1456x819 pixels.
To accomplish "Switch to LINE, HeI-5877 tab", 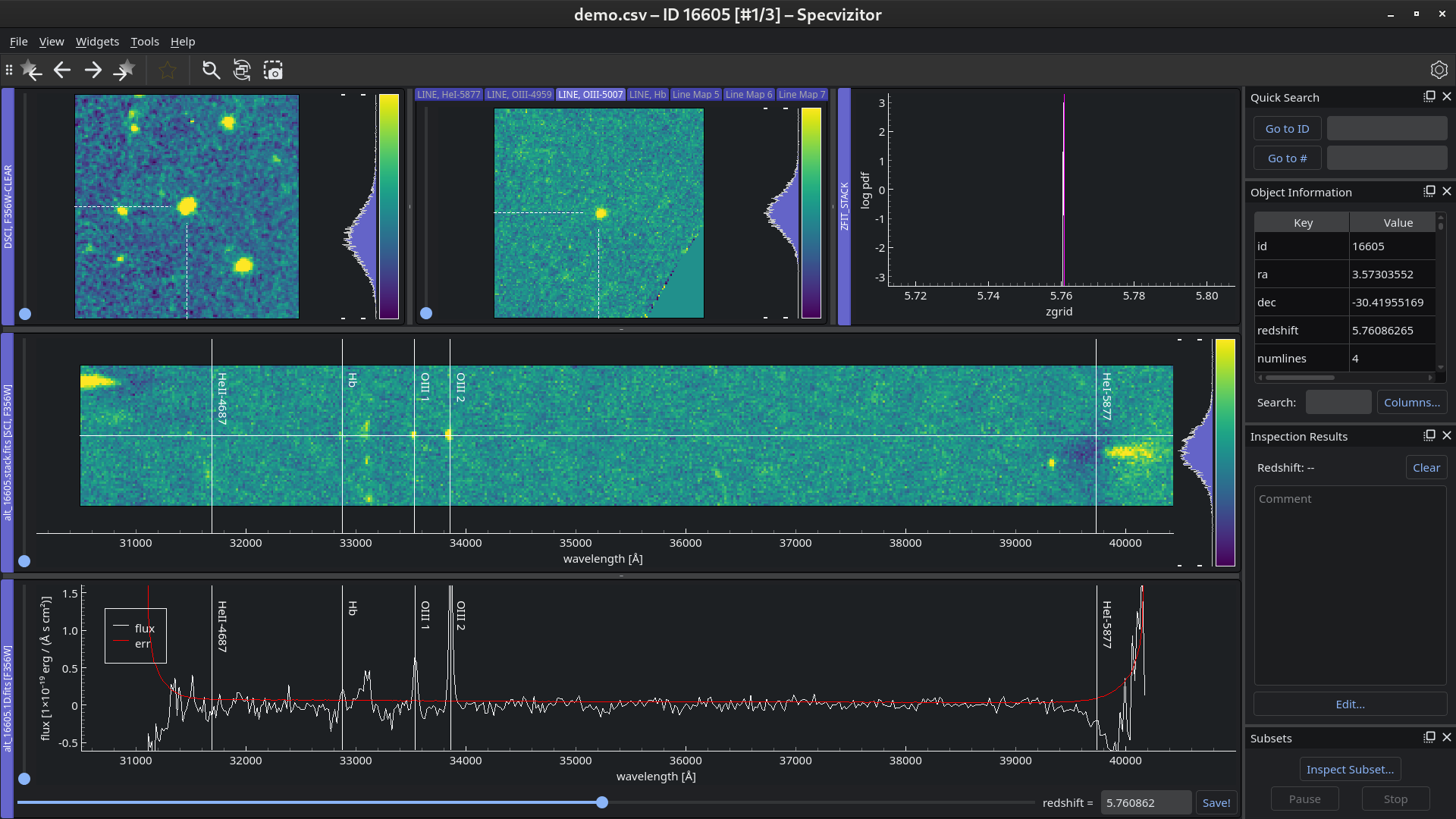I will pyautogui.click(x=449, y=95).
